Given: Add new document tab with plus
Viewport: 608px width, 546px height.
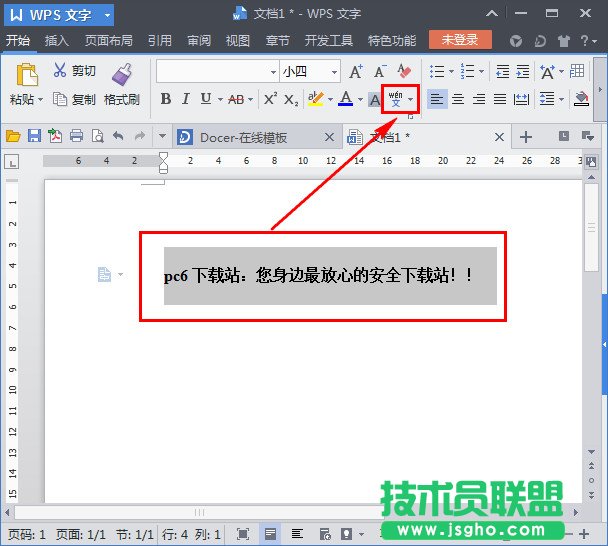Looking at the screenshot, I should (x=526, y=137).
